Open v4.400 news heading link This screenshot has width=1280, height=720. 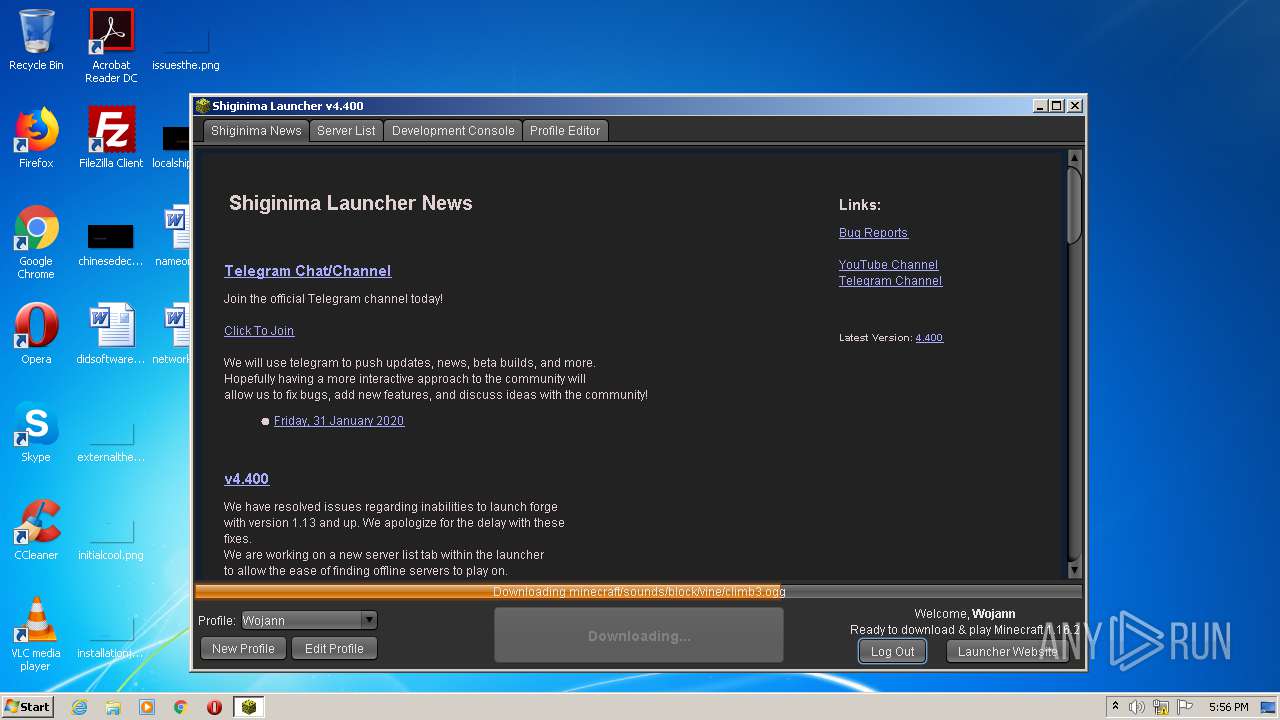point(246,479)
